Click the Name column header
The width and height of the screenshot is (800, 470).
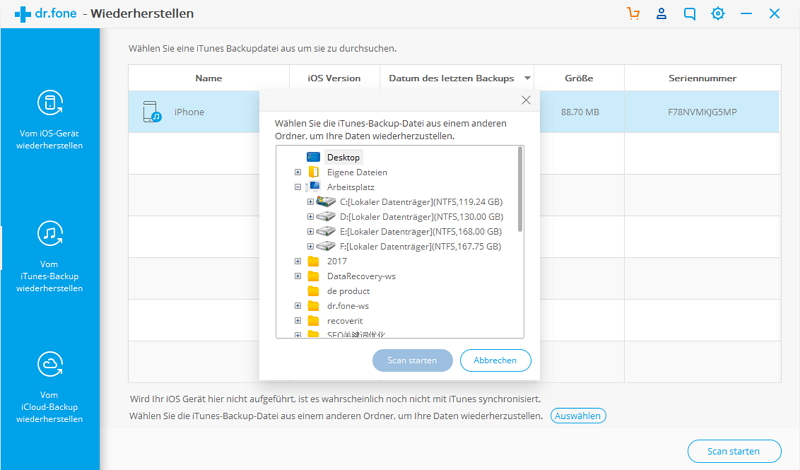[x=209, y=78]
